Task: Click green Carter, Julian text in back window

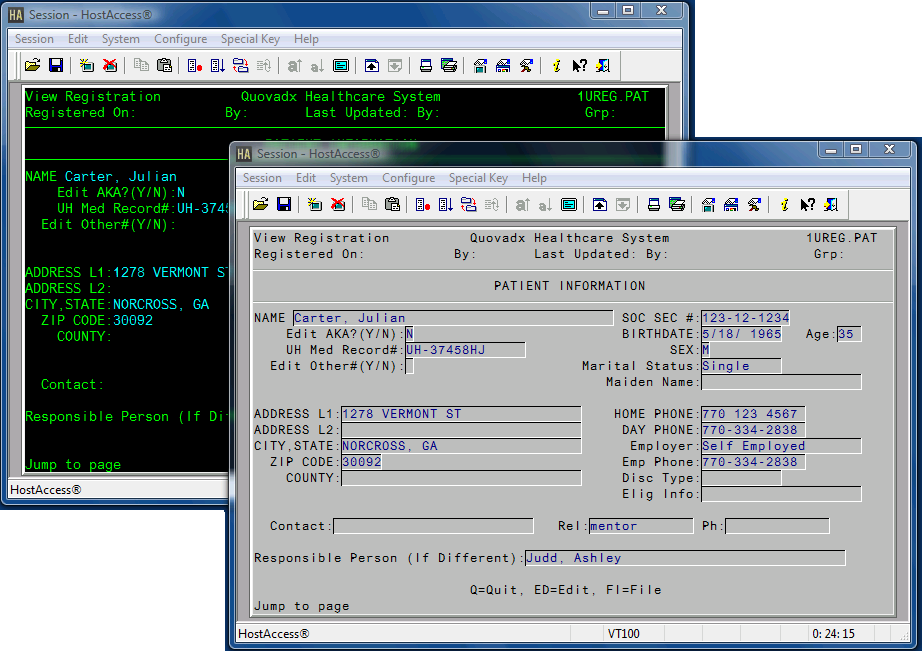Action: click(x=121, y=176)
